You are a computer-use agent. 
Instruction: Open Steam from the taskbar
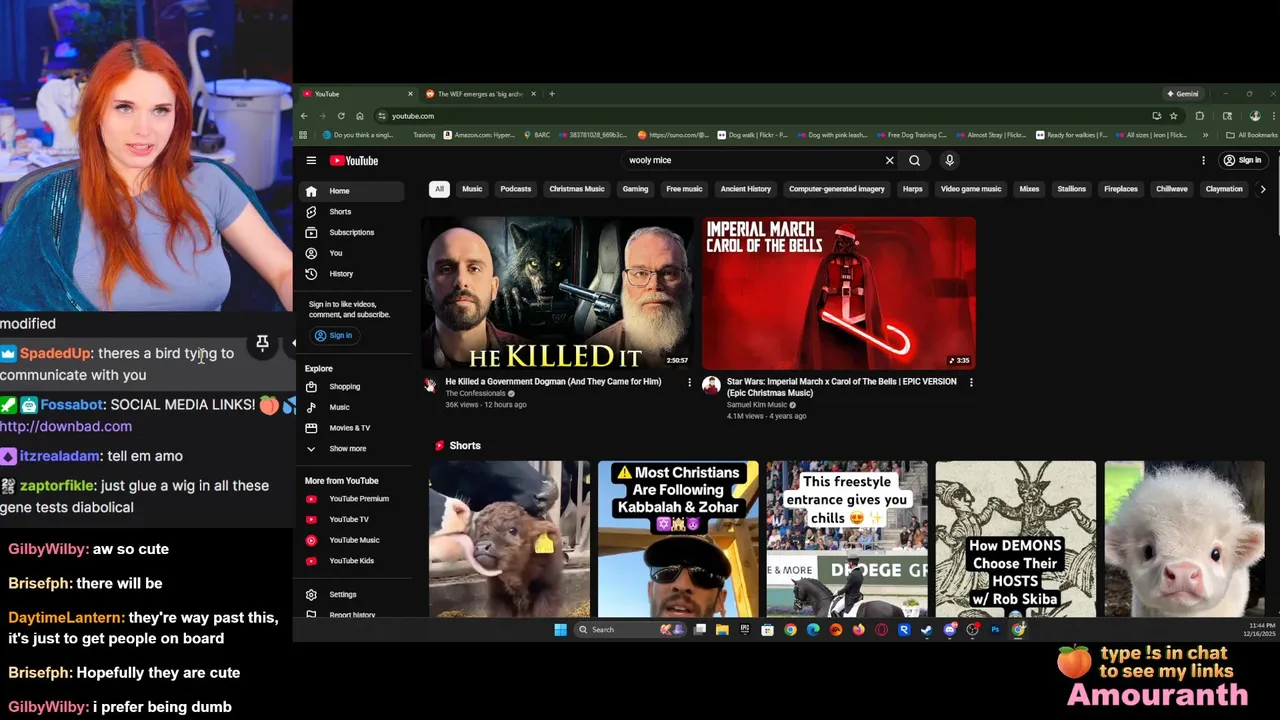click(926, 630)
